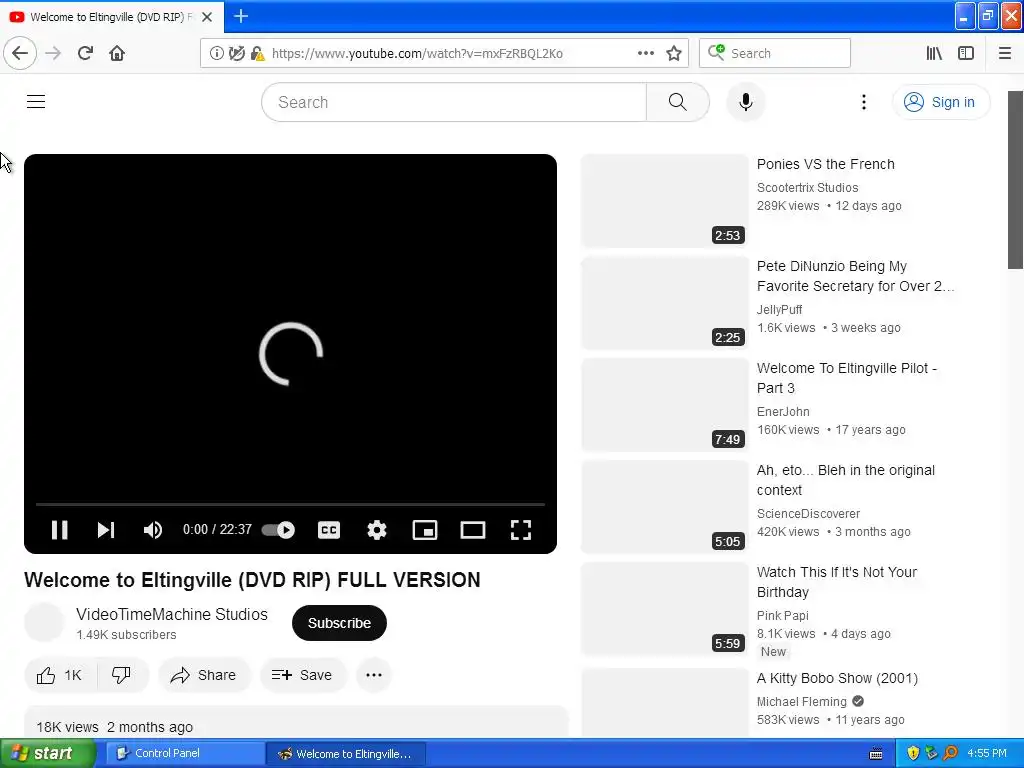This screenshot has height=768, width=1024.
Task: Open Firefox hamburger menu
Action: coord(1005,54)
